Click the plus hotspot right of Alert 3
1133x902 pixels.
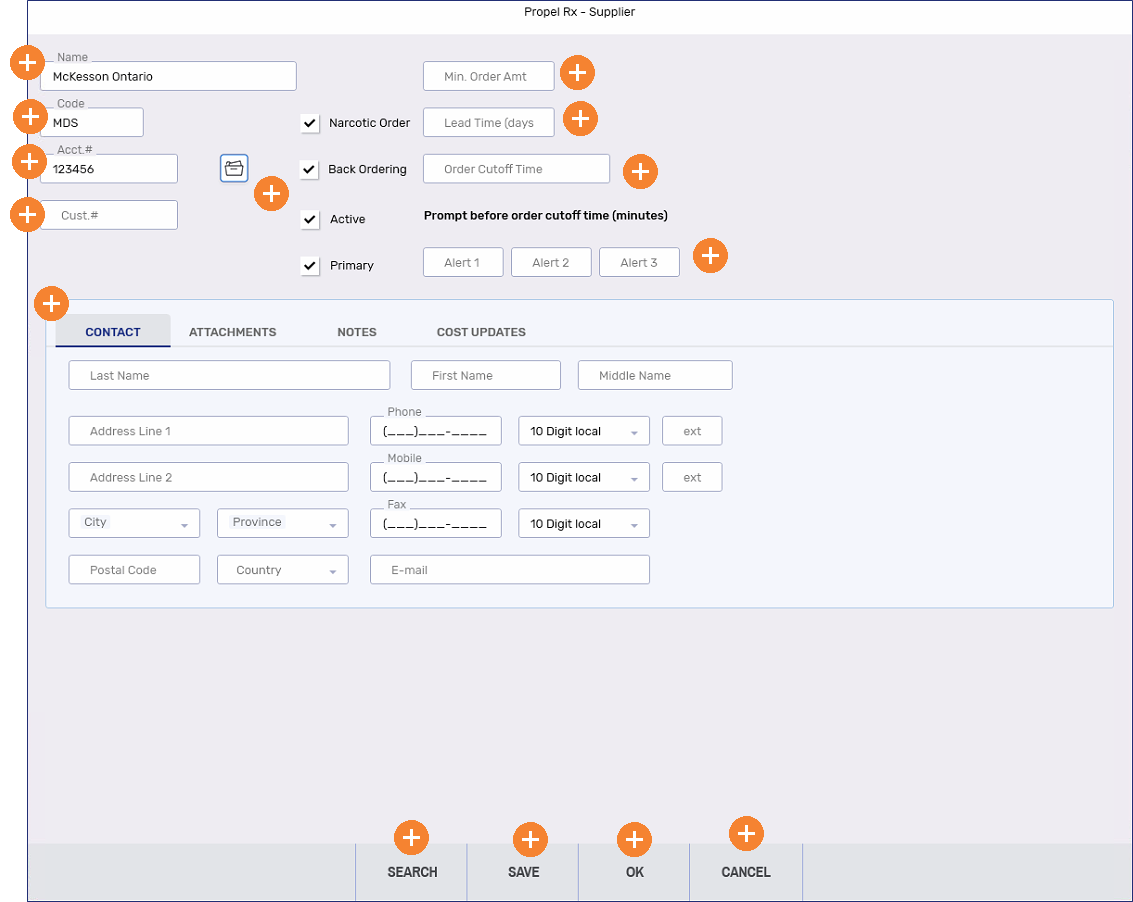710,256
